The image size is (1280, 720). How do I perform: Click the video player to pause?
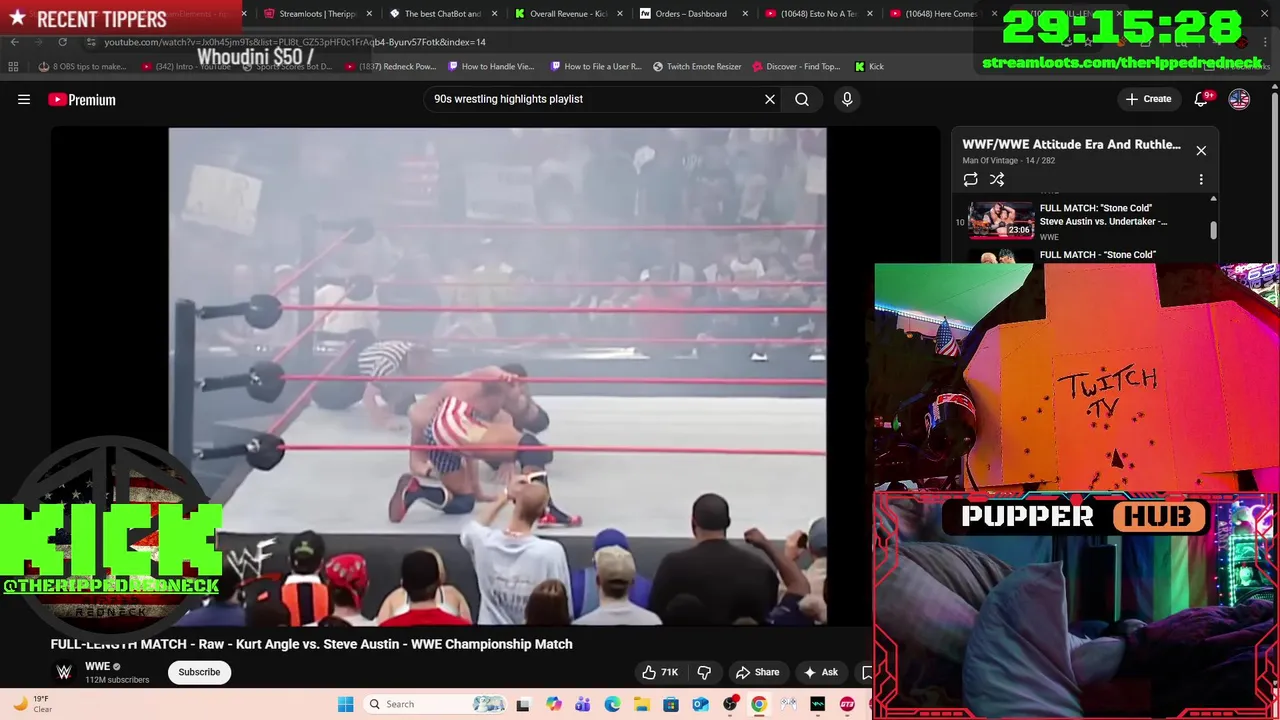click(497, 376)
